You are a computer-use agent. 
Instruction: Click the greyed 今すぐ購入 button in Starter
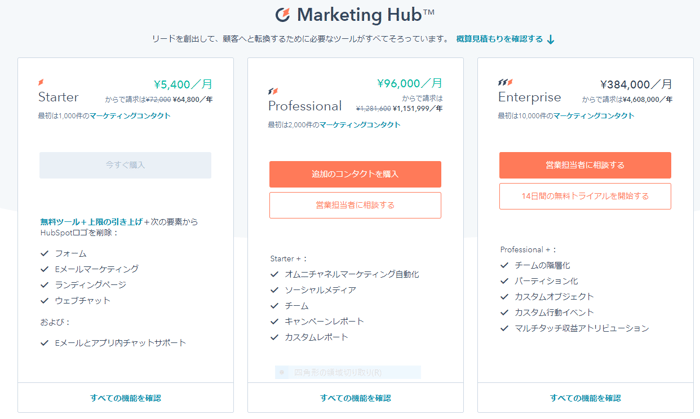[125, 165]
